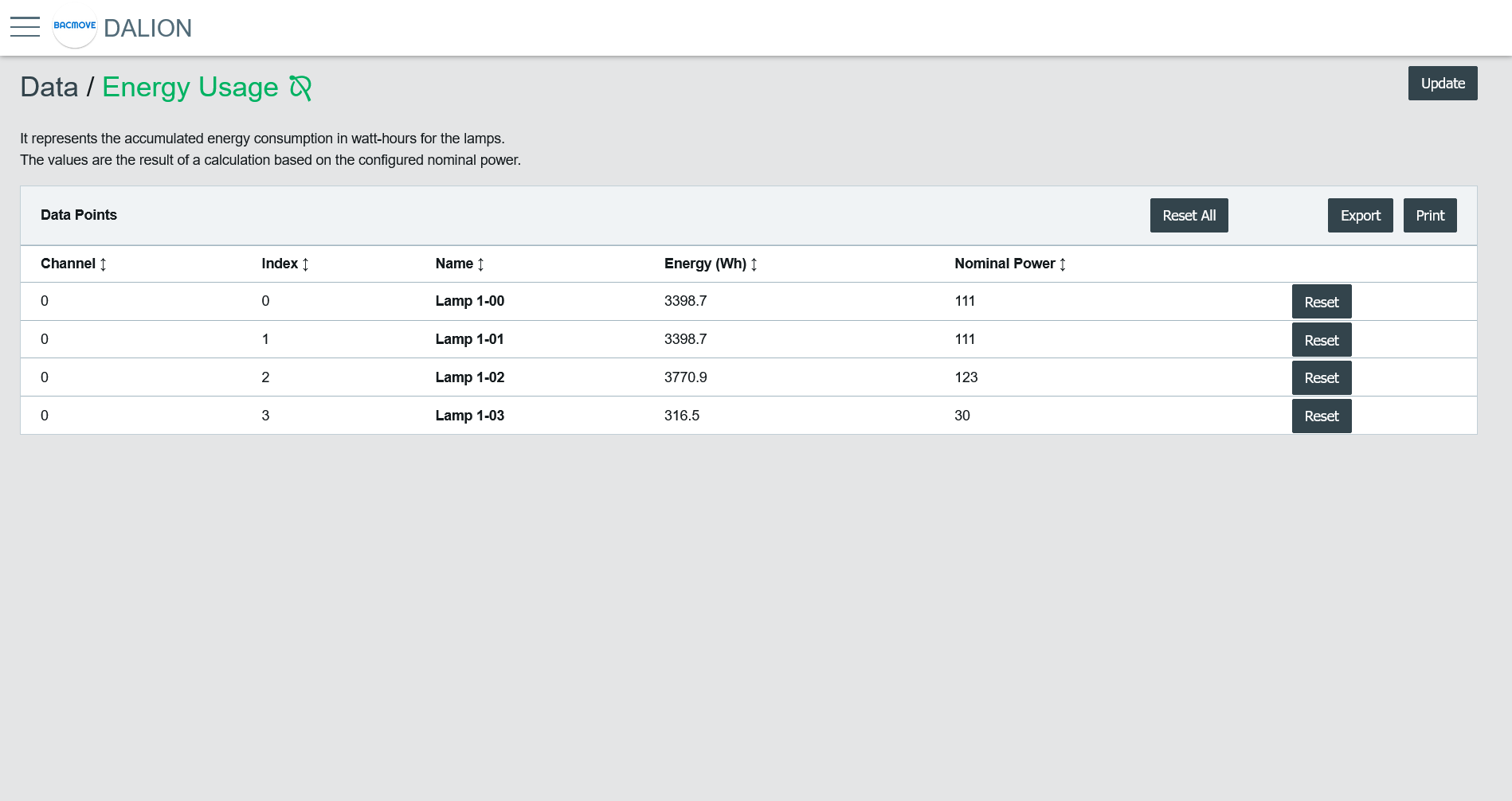
Task: Click Reset All energy counters
Action: (x=1189, y=216)
